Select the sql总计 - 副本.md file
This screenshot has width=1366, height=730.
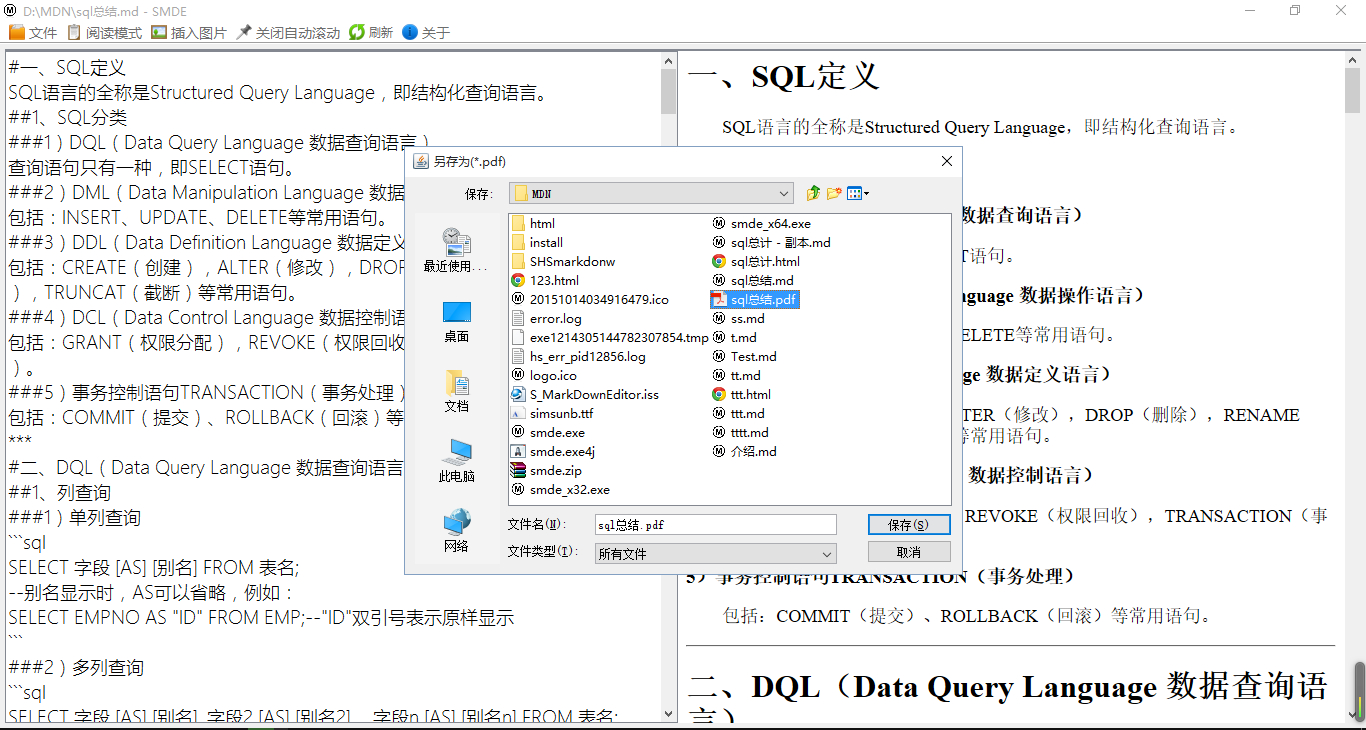[771, 242]
